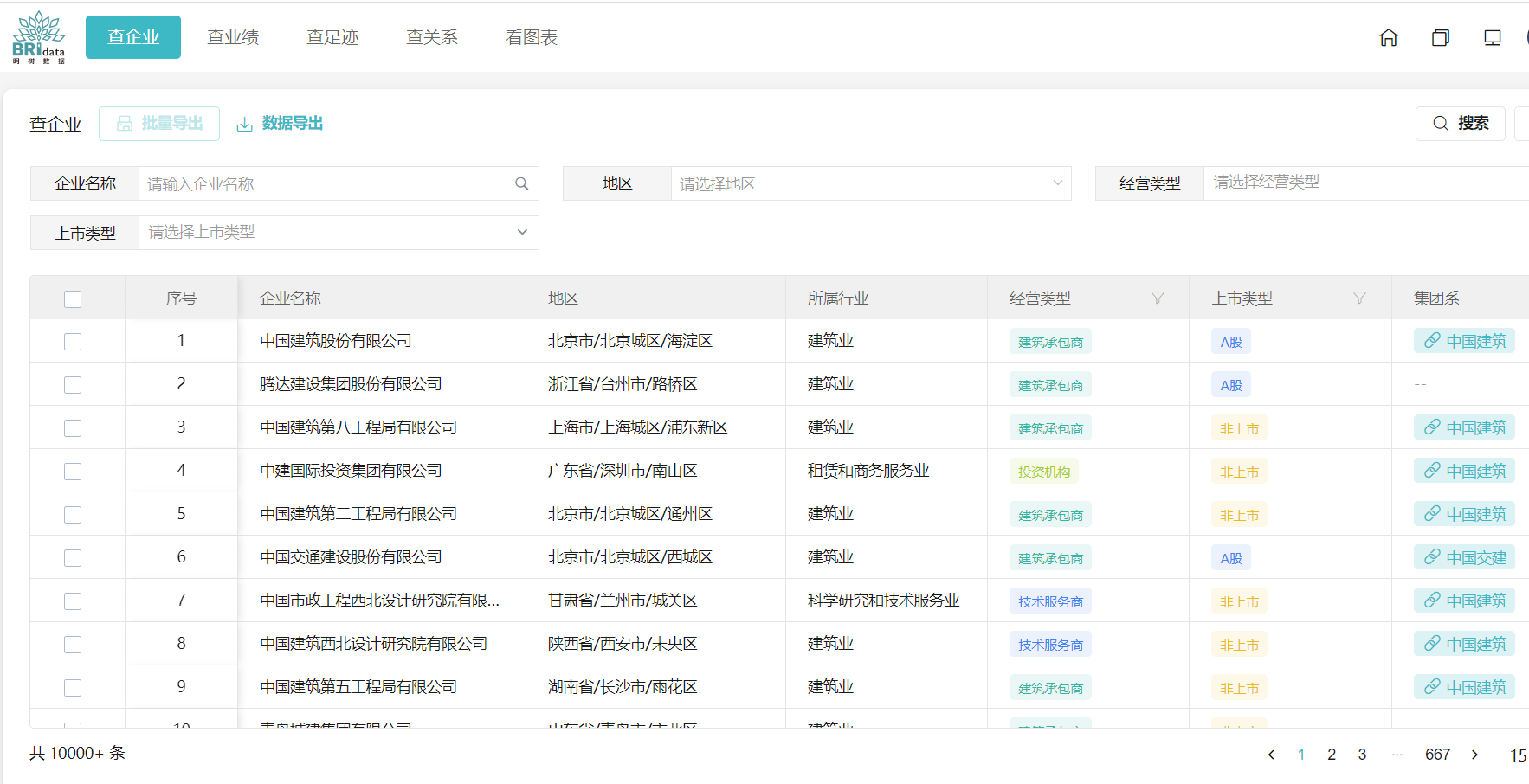Click company name 中国交通建设股份有限公司
This screenshot has height=784, width=1529.
click(x=351, y=557)
